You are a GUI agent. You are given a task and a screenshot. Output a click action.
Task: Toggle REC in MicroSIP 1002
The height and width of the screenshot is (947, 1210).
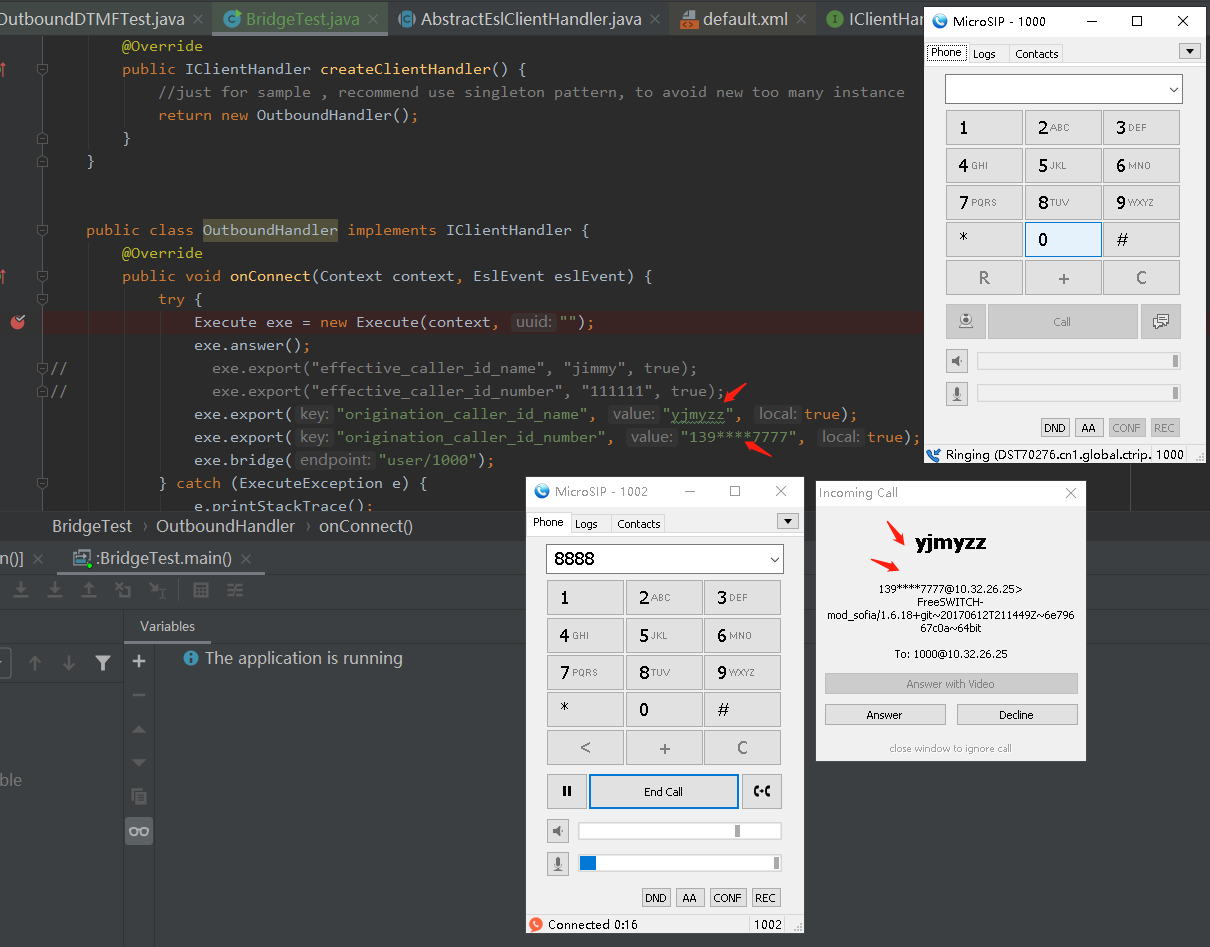click(765, 898)
